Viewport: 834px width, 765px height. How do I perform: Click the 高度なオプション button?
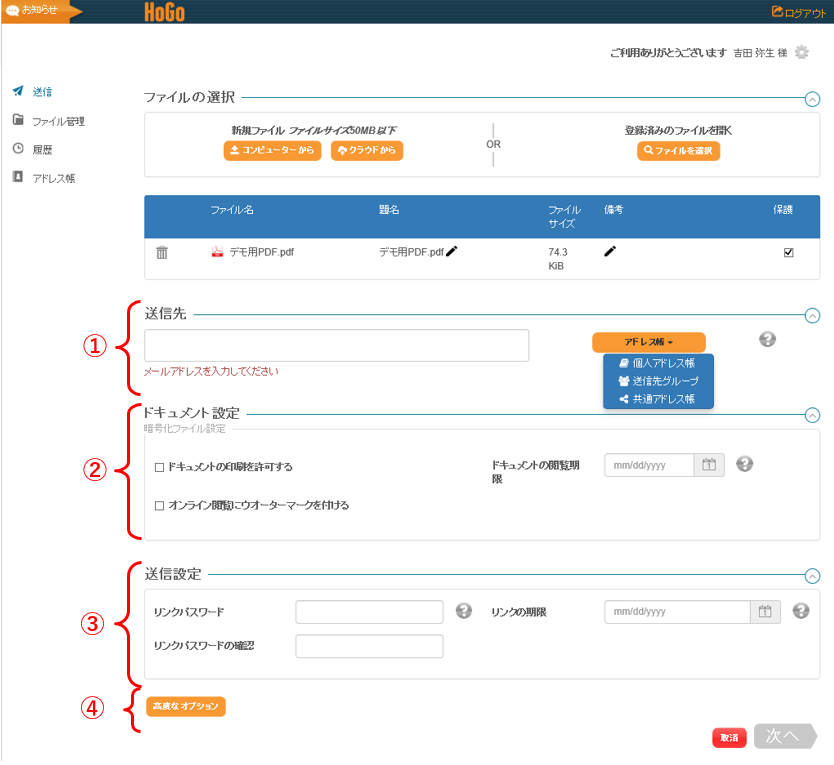[x=186, y=707]
